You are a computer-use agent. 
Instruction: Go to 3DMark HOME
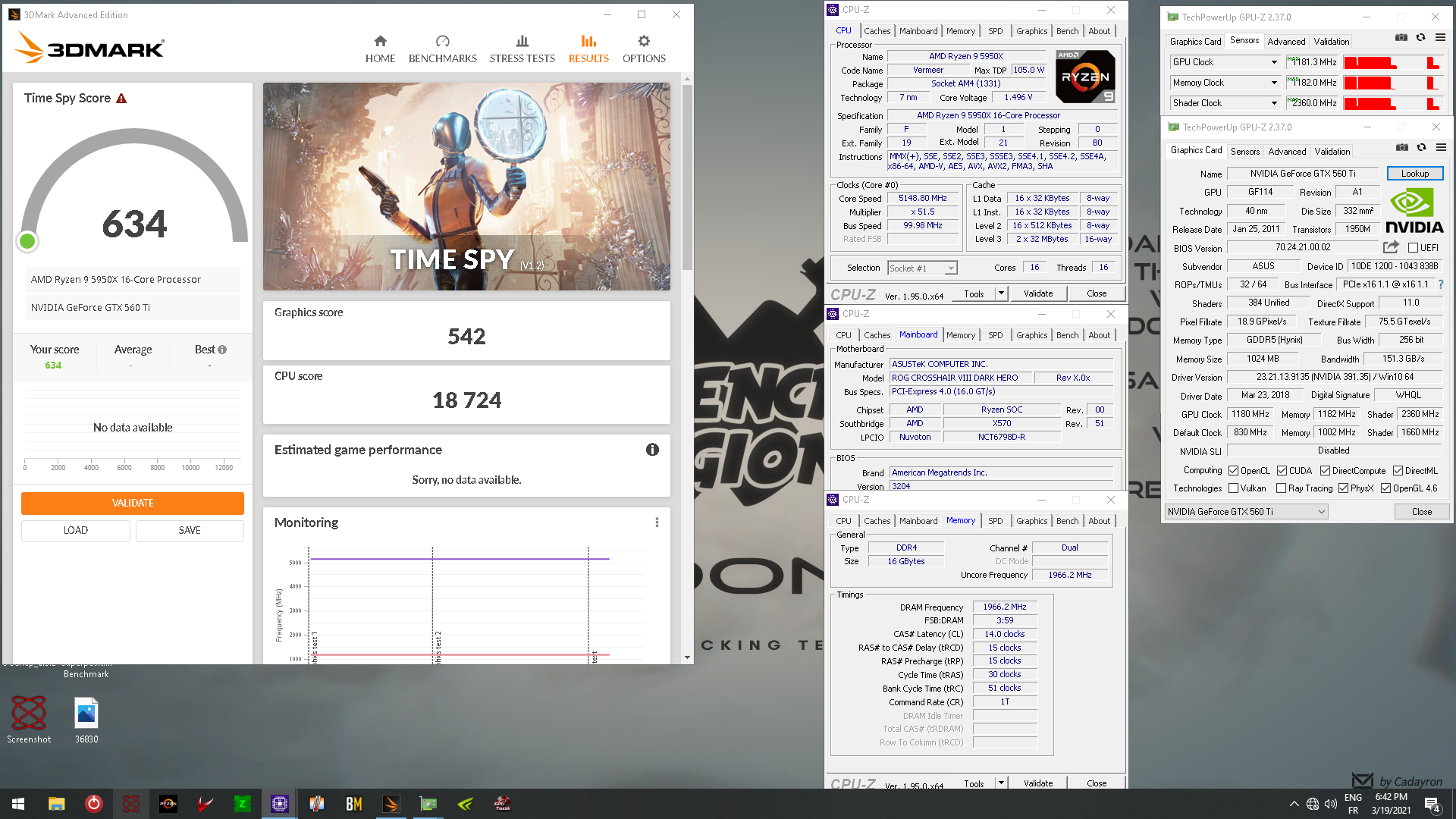click(380, 49)
